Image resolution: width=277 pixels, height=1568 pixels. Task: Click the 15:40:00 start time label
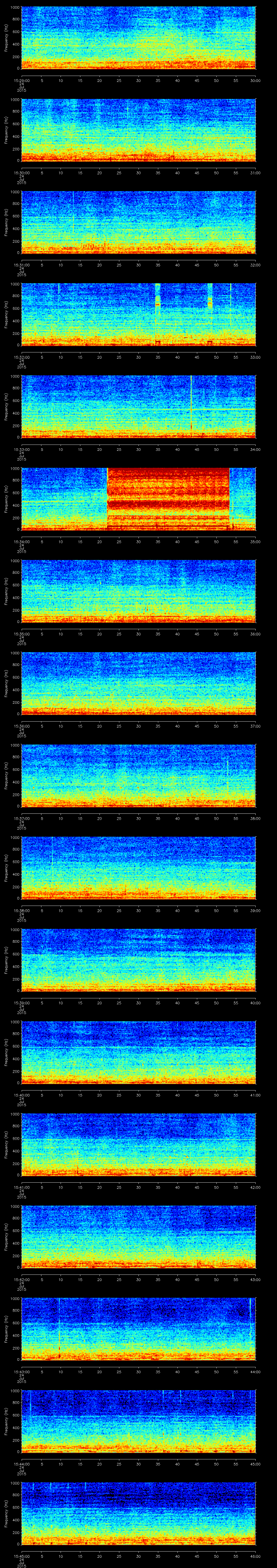[21, 1095]
